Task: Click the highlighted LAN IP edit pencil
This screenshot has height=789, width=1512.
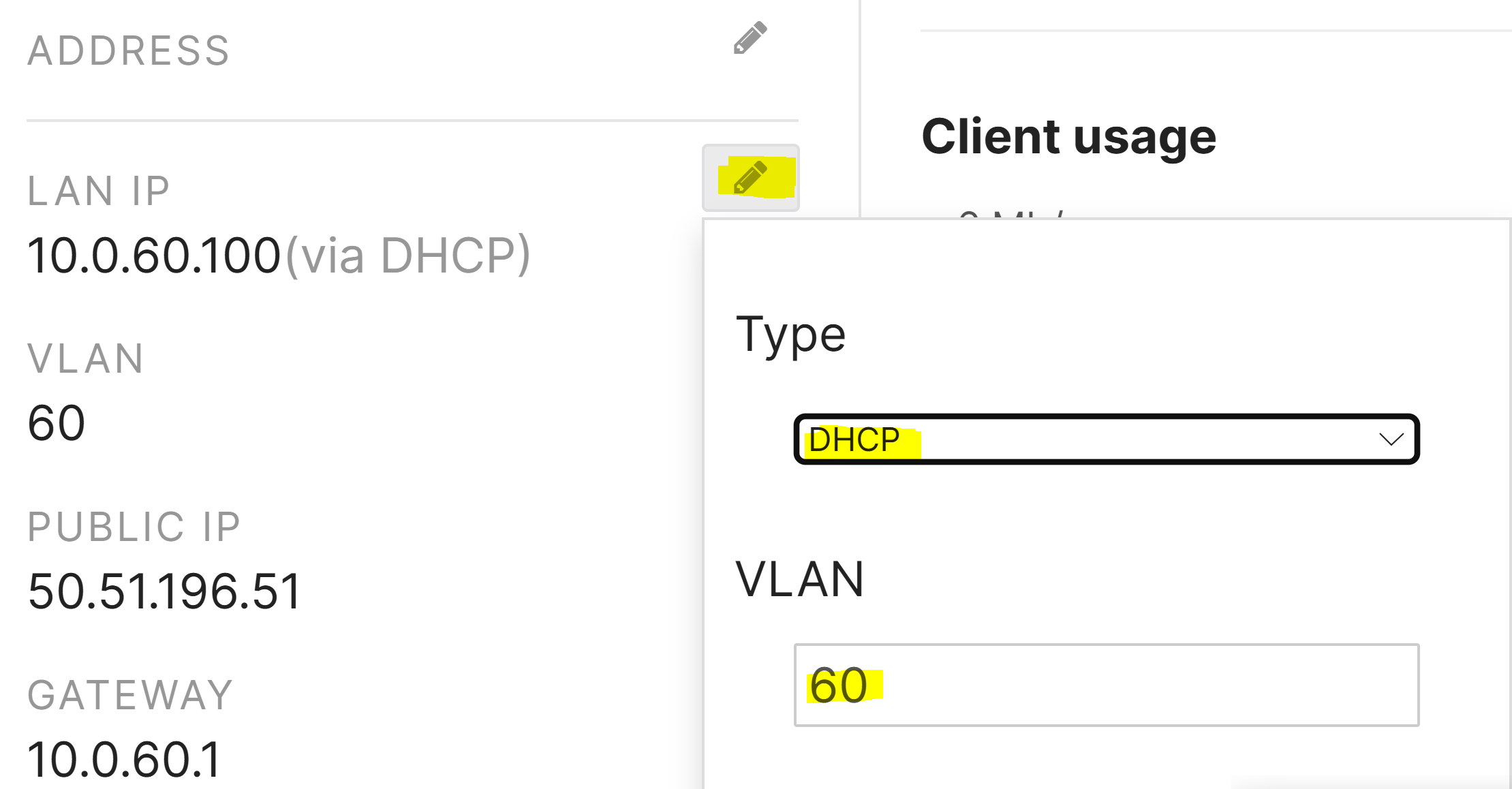Action: pos(750,178)
